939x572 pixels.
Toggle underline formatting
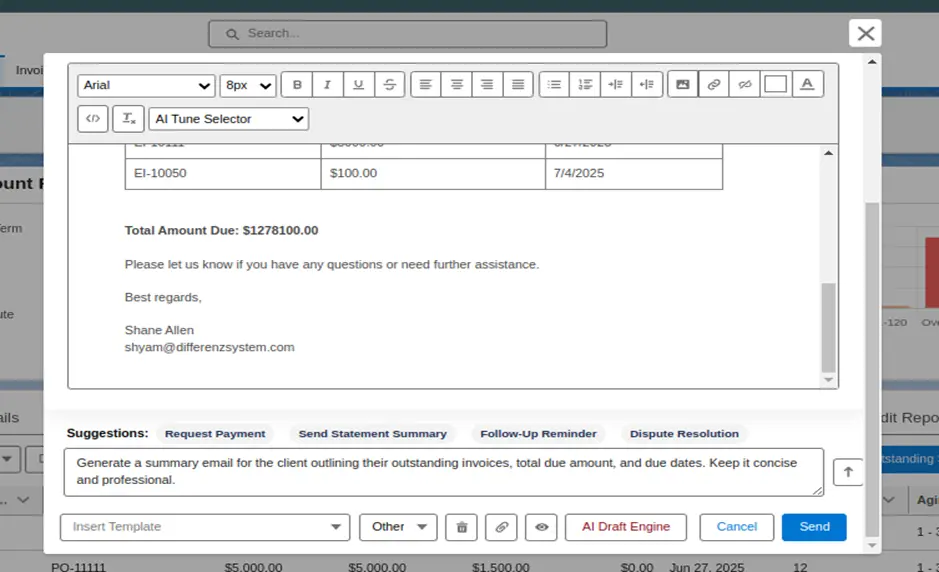[359, 84]
